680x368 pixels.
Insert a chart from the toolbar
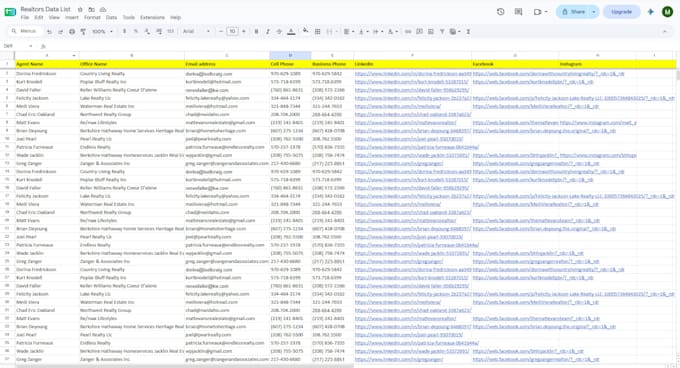pyautogui.click(x=431, y=32)
